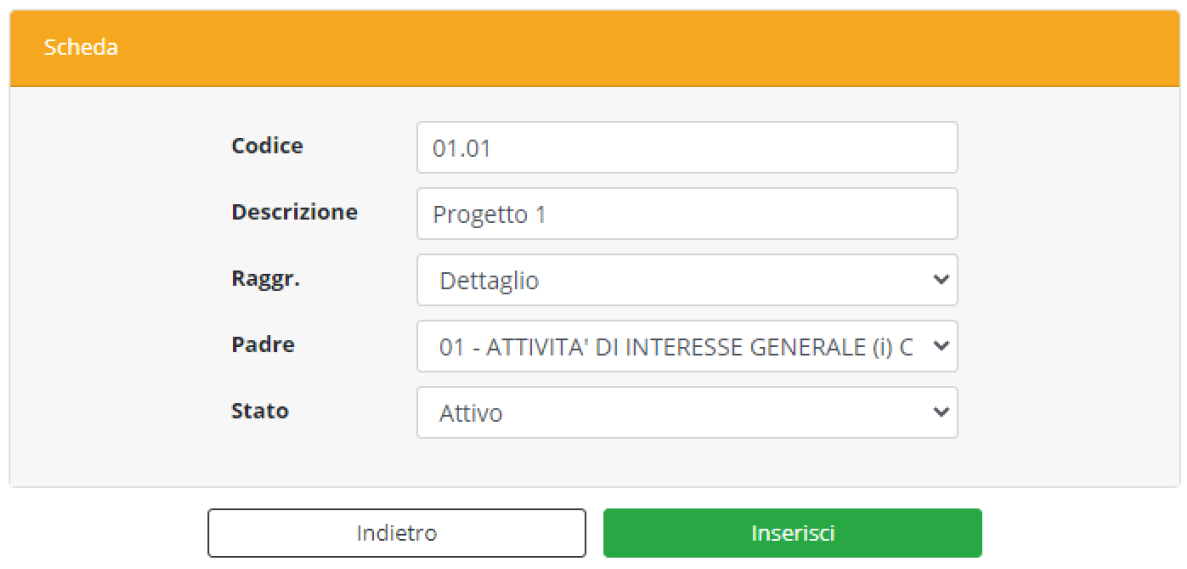Click the Raggr. field label
Screen dimensions: 1187x569
pyautogui.click(x=265, y=279)
